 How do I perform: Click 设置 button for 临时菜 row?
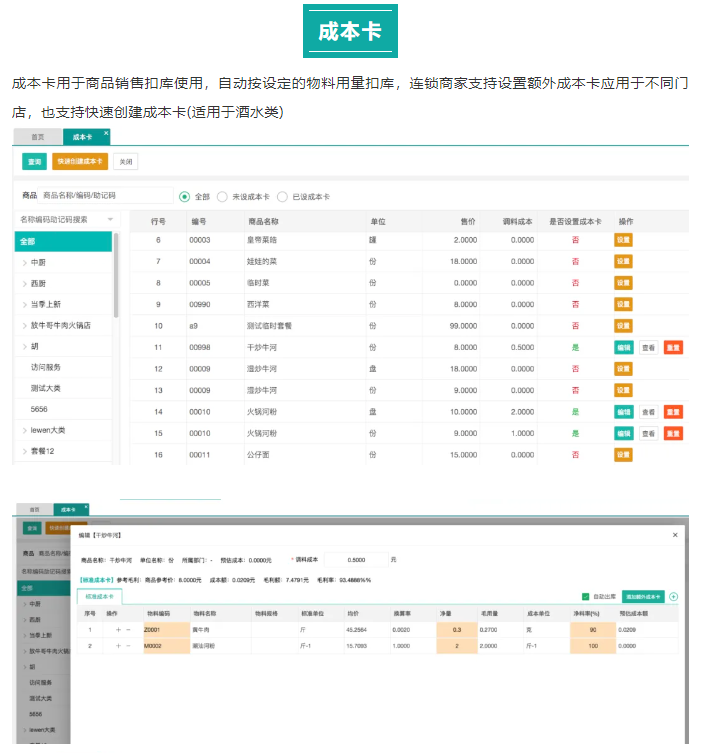coord(623,283)
